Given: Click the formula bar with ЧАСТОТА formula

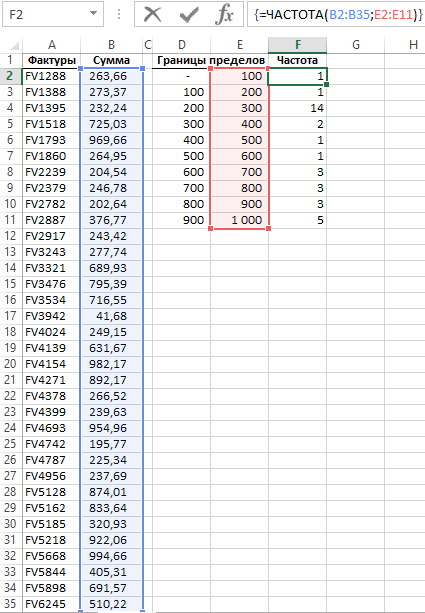Looking at the screenshot, I should (x=336, y=14).
